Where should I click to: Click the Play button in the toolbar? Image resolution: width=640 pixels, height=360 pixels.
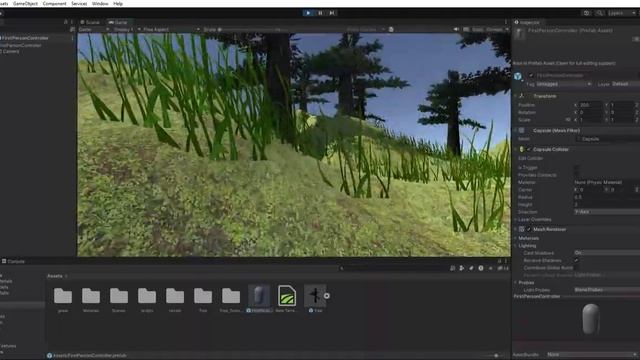tap(308, 13)
